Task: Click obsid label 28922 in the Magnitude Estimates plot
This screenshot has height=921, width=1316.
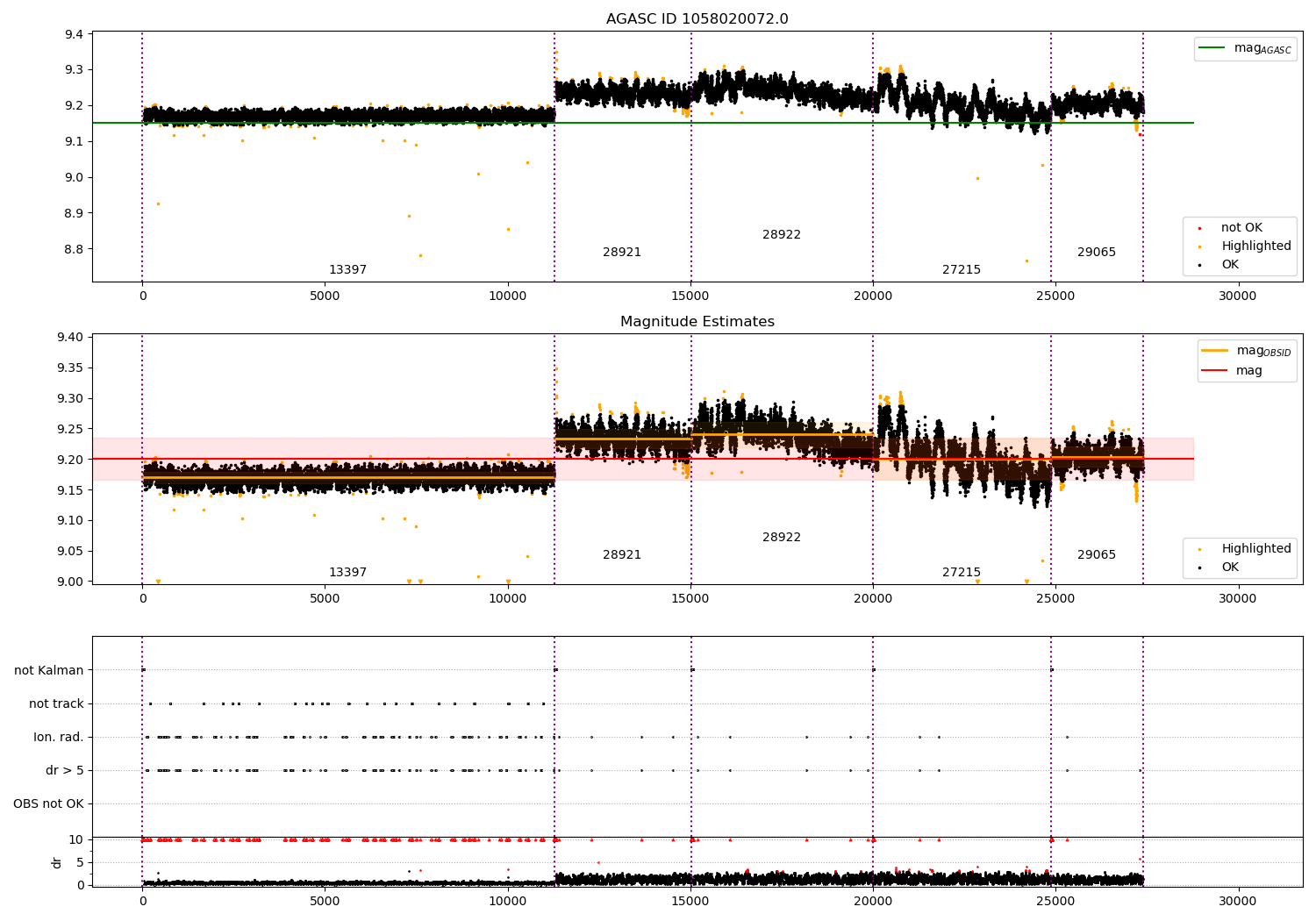Action: [x=782, y=538]
